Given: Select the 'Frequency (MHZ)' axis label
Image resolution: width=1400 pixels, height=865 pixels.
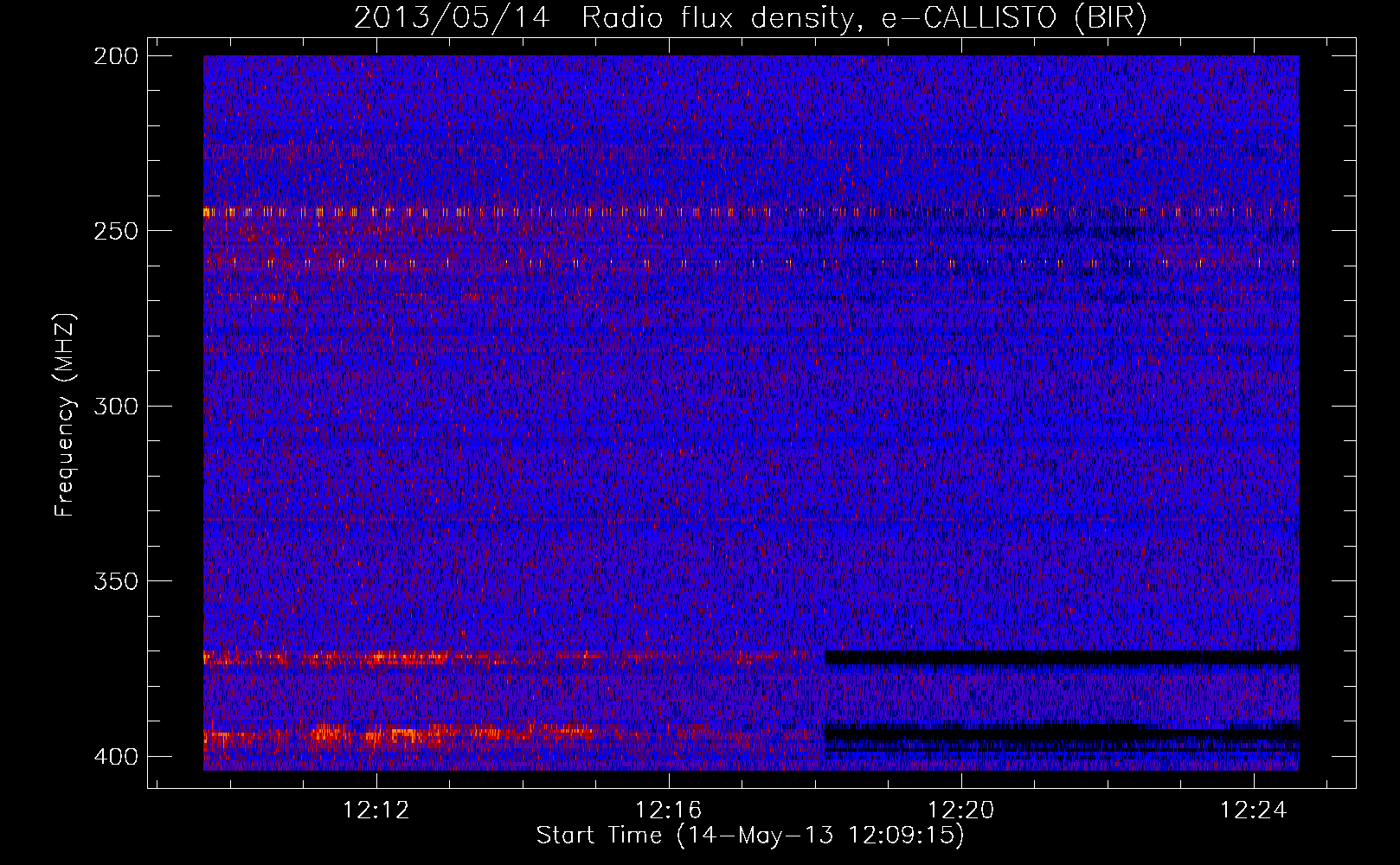Looking at the screenshot, I should [65, 415].
